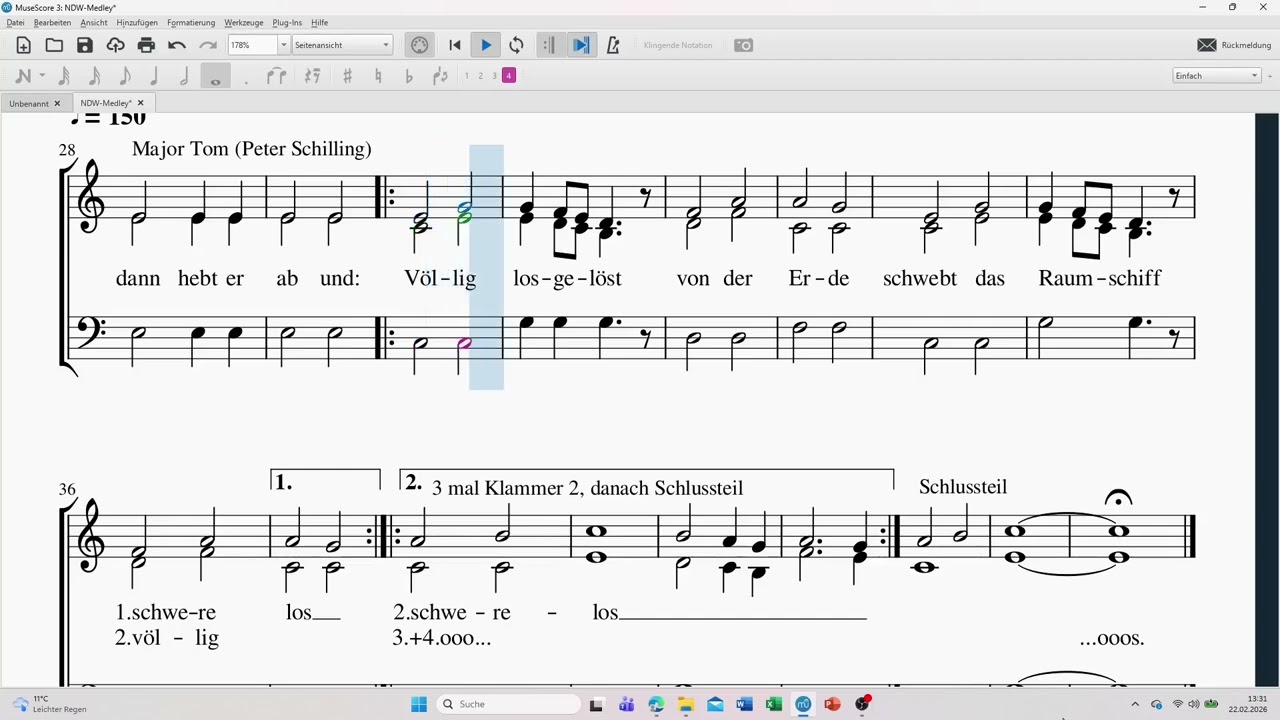
Task: Take image capture with camera icon
Action: click(x=743, y=45)
